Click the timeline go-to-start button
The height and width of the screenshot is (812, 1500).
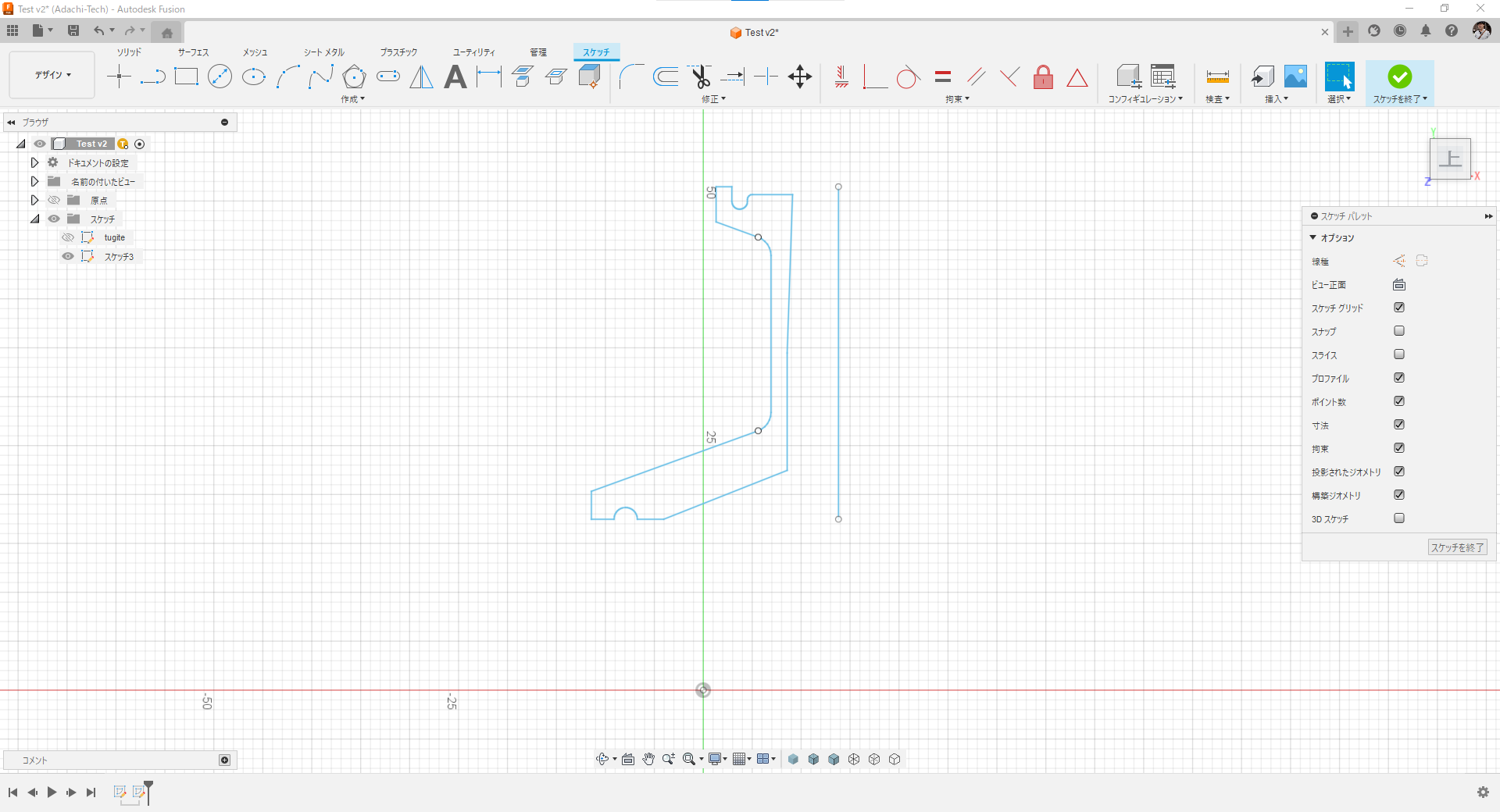pos(12,792)
